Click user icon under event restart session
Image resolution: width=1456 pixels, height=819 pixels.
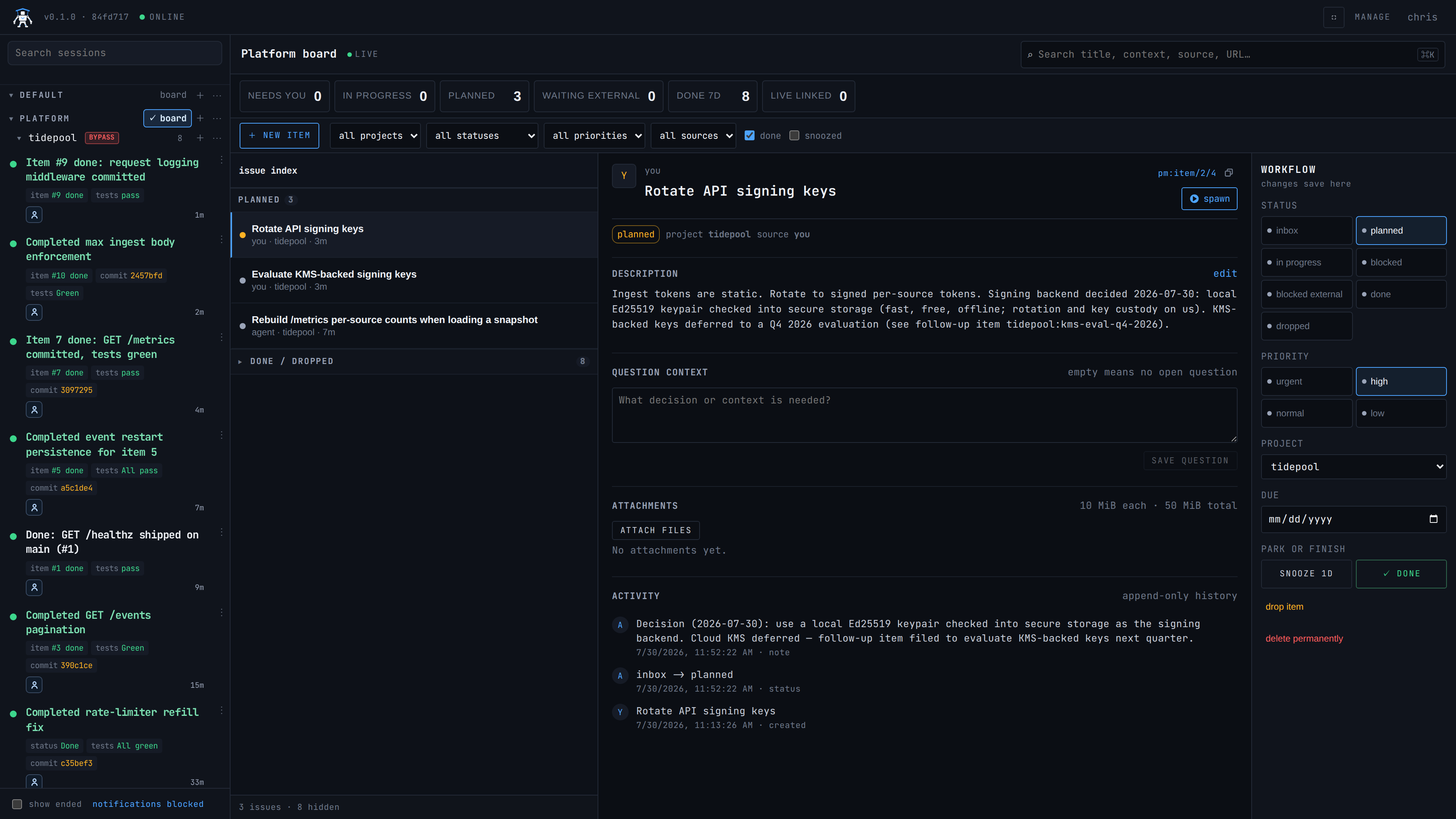point(35,508)
